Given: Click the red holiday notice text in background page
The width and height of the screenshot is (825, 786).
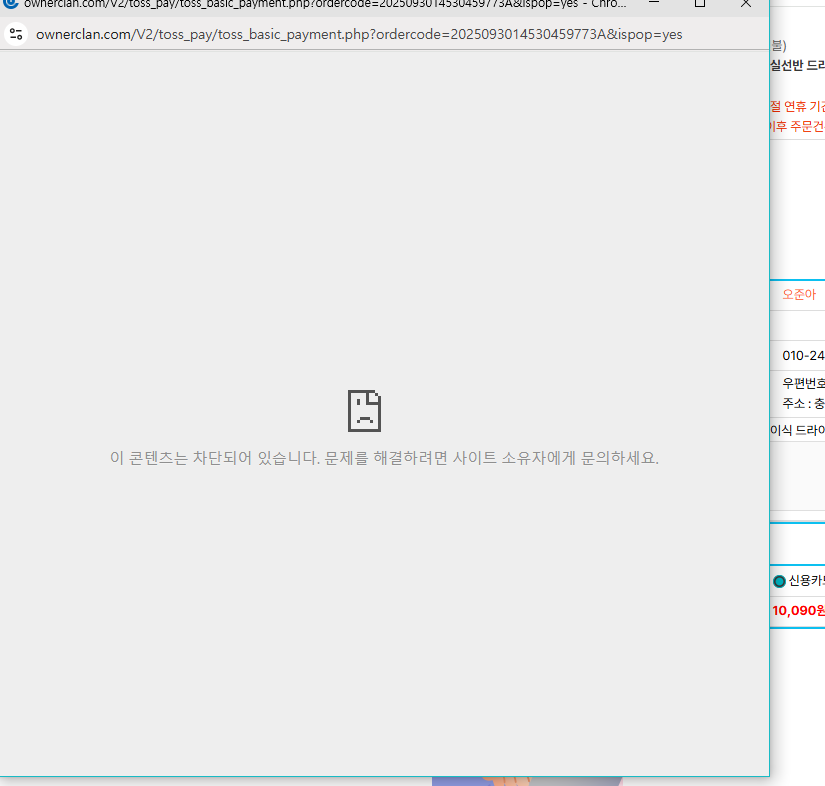Looking at the screenshot, I should 798,116.
